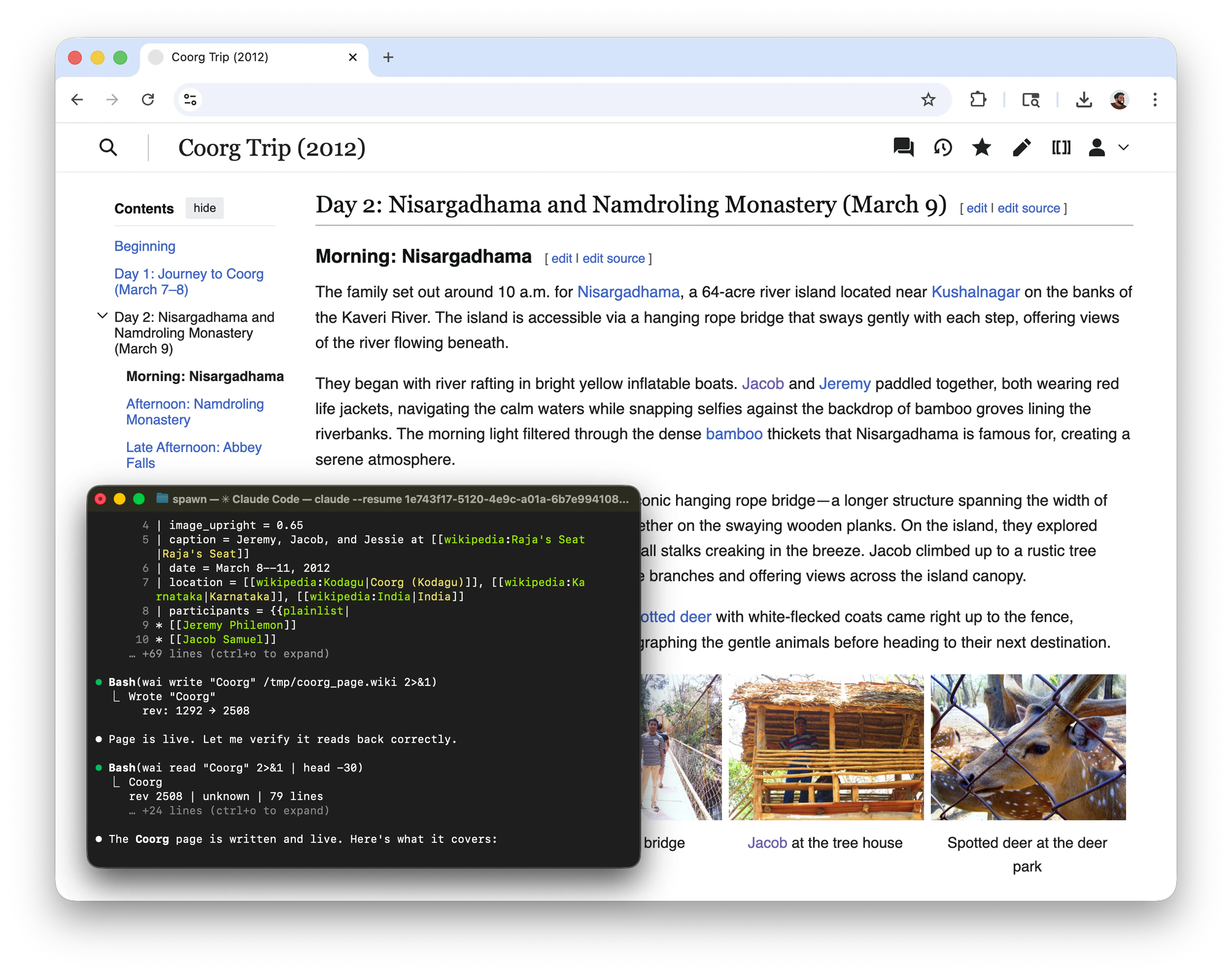Open a new browser tab

[388, 57]
